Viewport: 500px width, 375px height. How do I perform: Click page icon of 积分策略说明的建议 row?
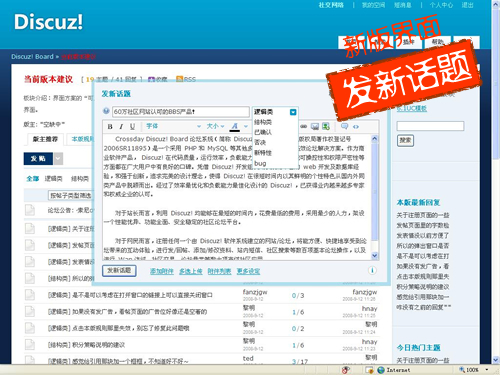pyautogui.click(x=30, y=345)
